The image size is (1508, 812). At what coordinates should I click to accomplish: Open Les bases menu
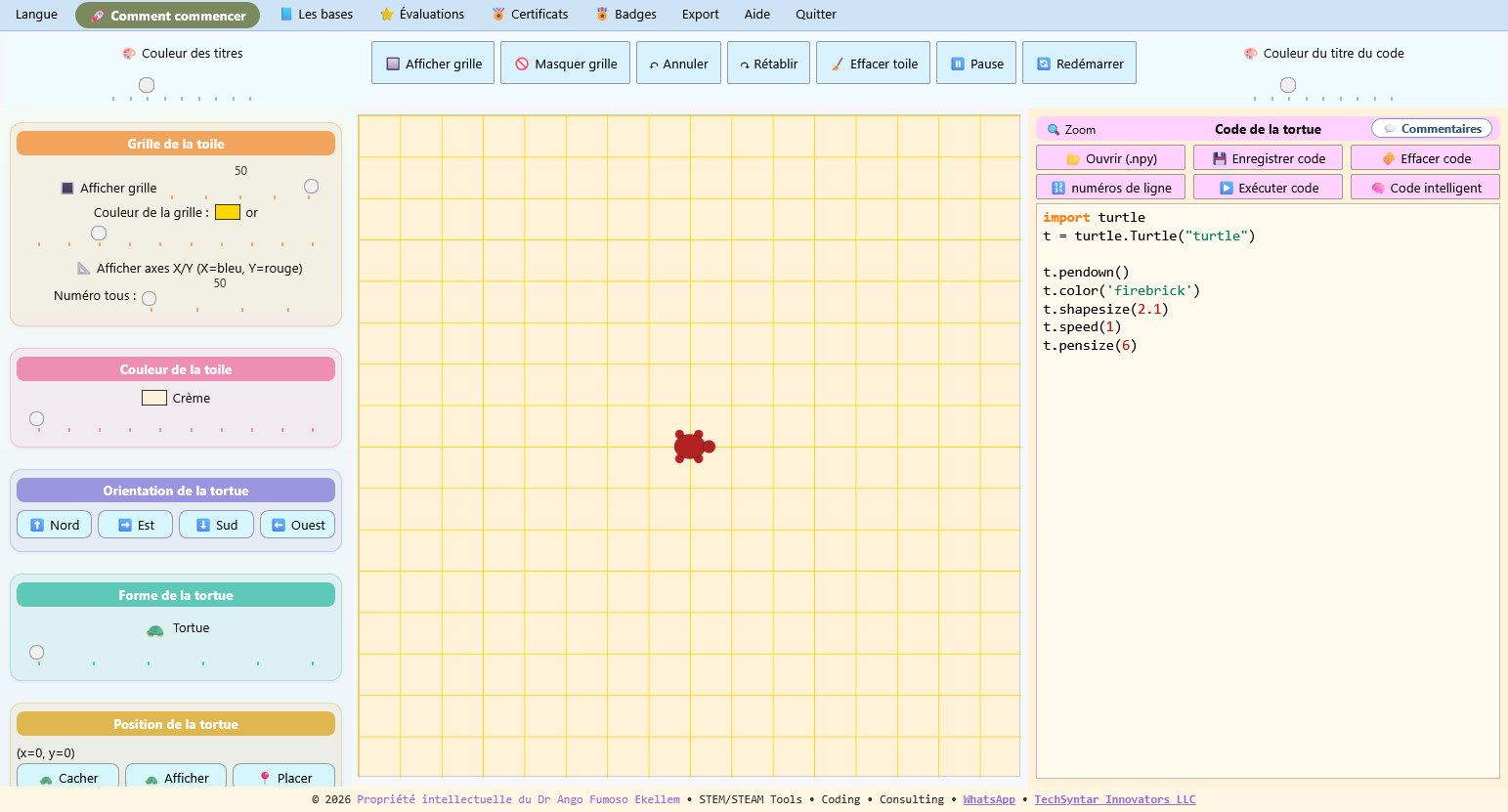[x=316, y=15]
